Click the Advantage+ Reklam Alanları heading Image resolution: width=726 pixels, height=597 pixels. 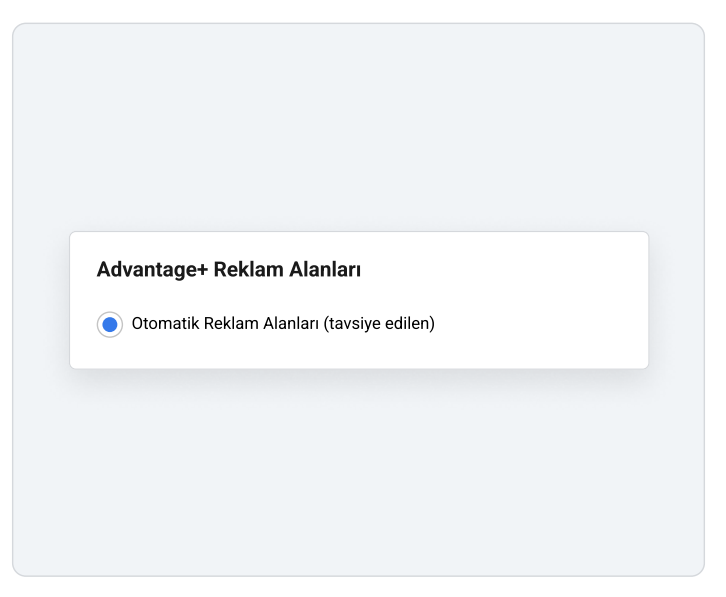228,270
